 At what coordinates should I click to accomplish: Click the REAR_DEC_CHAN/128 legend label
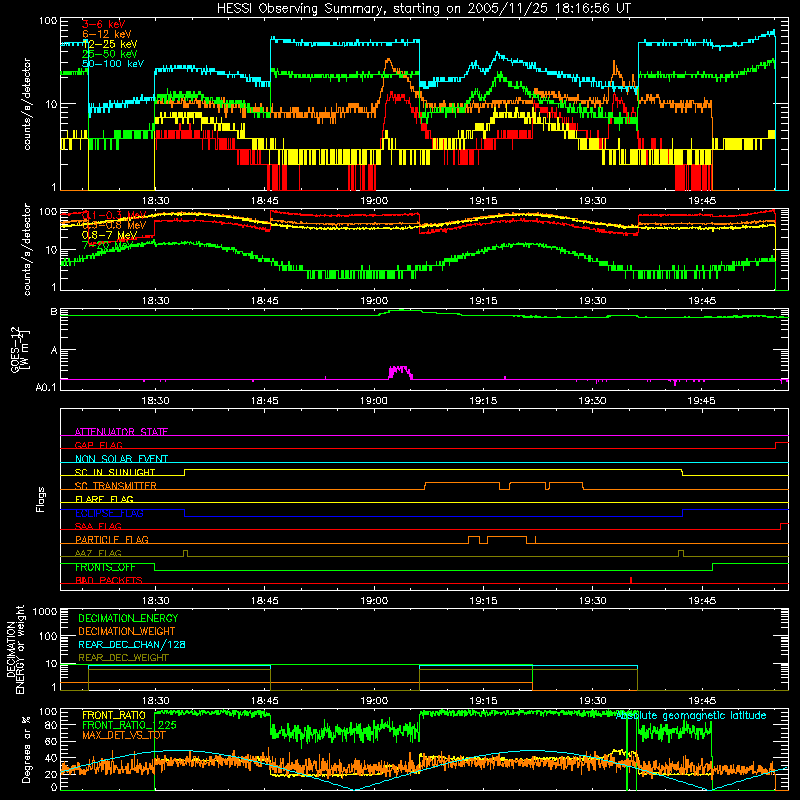point(132,644)
